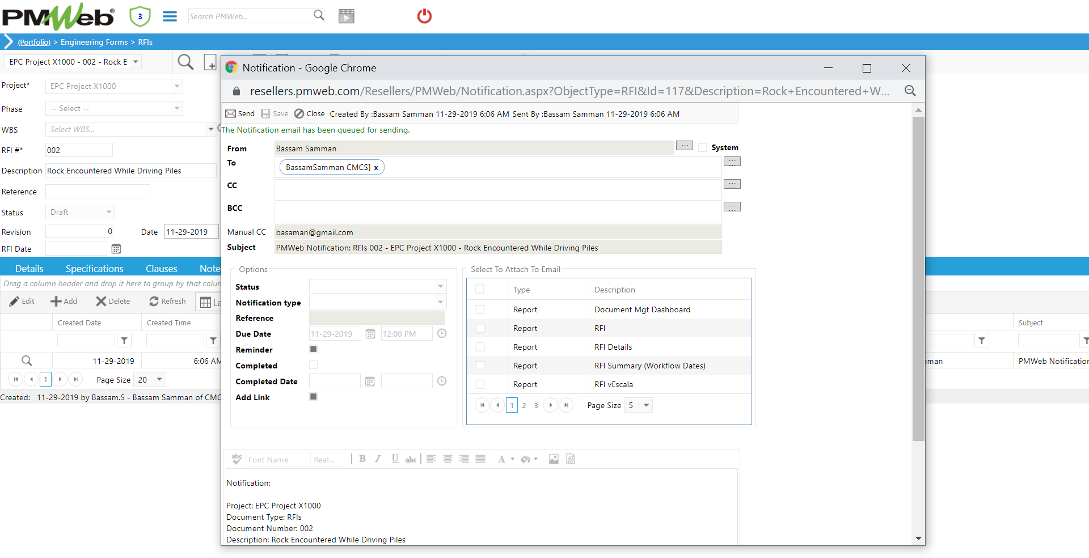Toggle spell check in editor toolbar

237,459
